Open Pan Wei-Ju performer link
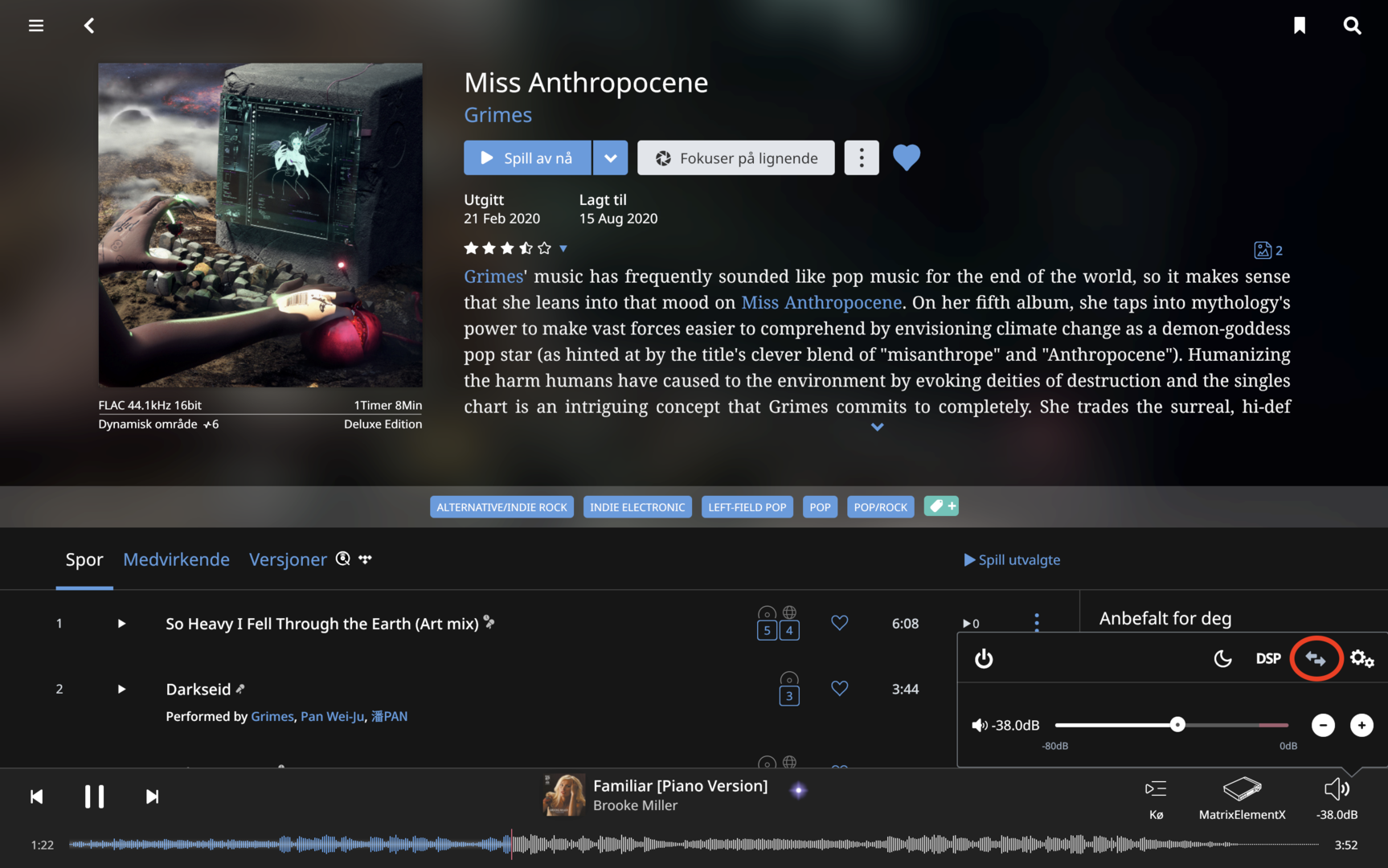The height and width of the screenshot is (868, 1388). [x=332, y=716]
